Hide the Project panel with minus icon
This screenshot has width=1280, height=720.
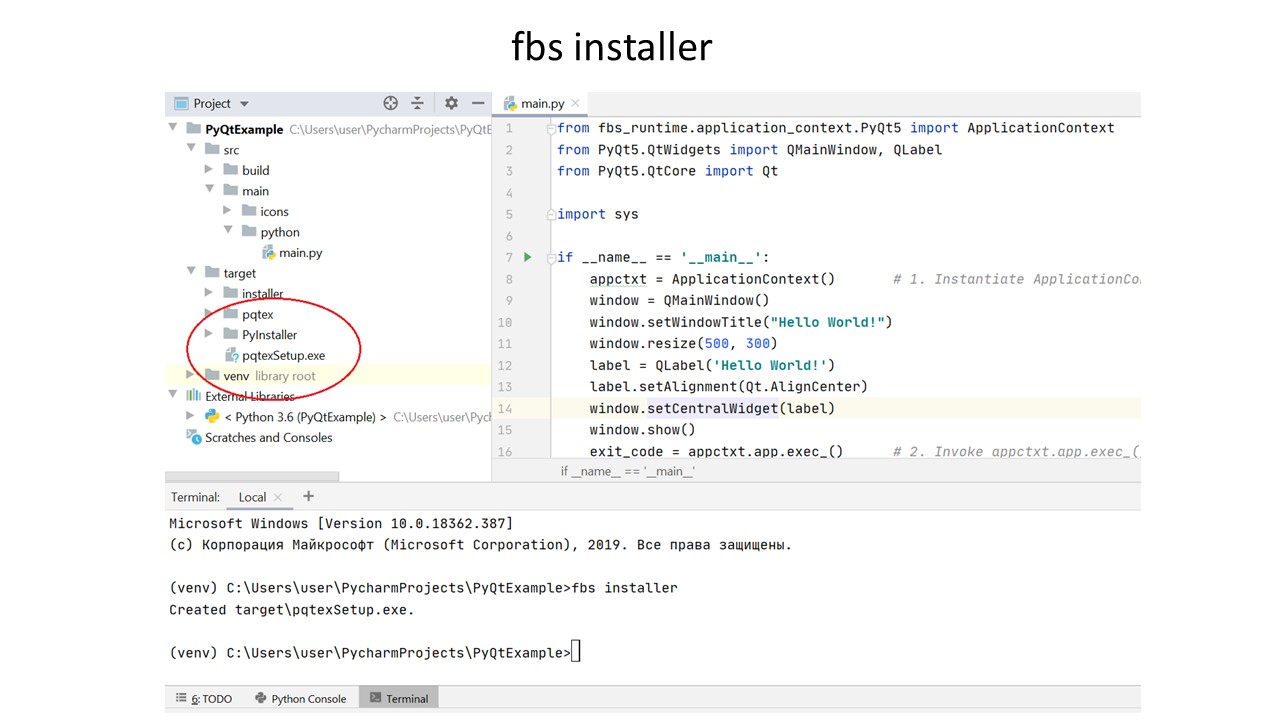[478, 103]
